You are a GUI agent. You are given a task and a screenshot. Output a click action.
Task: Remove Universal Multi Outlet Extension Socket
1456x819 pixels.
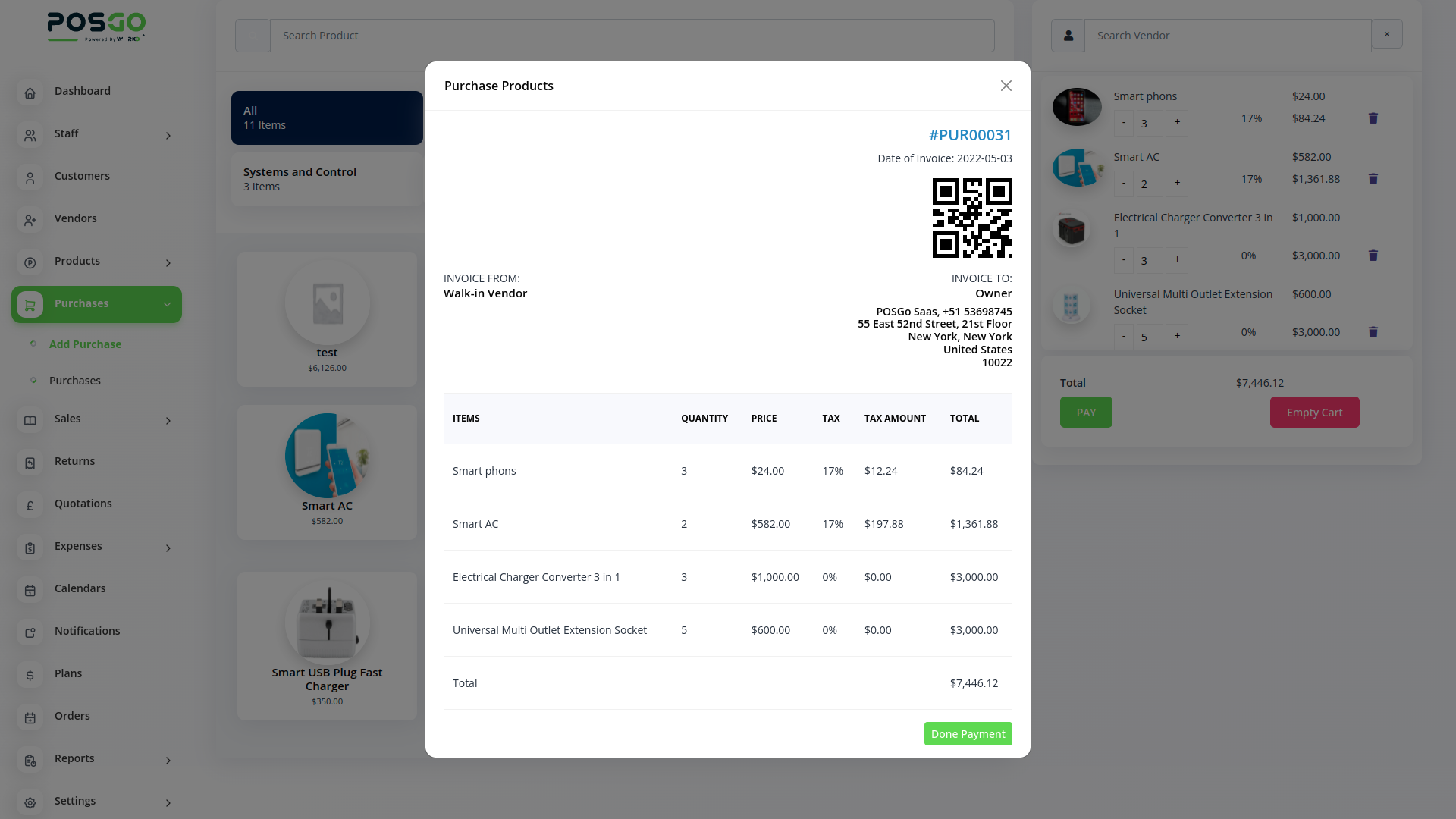coord(1373,332)
